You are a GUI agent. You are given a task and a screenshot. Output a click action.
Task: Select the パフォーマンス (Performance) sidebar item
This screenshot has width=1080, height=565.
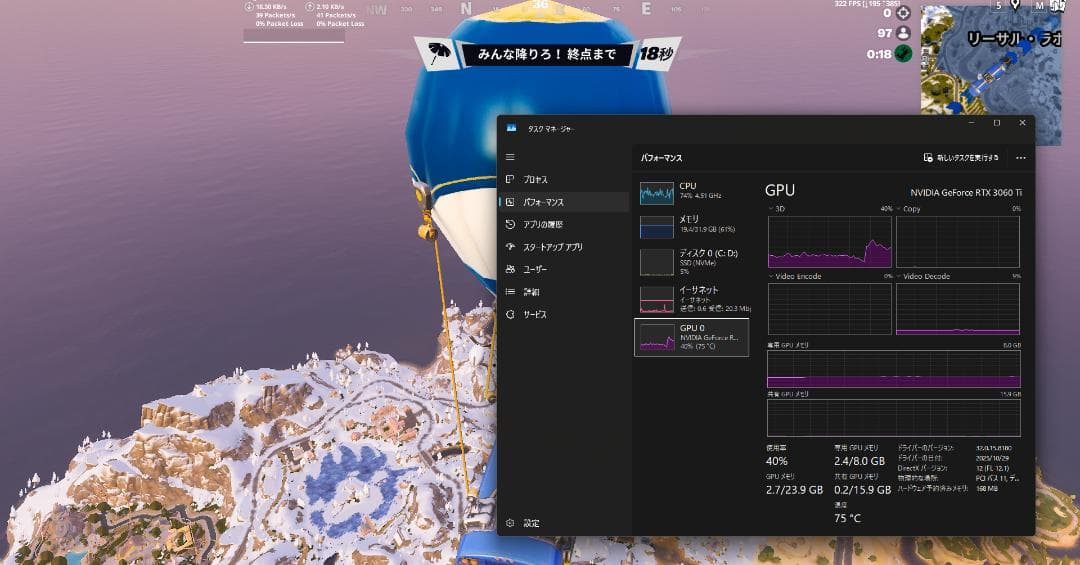pyautogui.click(x=563, y=202)
